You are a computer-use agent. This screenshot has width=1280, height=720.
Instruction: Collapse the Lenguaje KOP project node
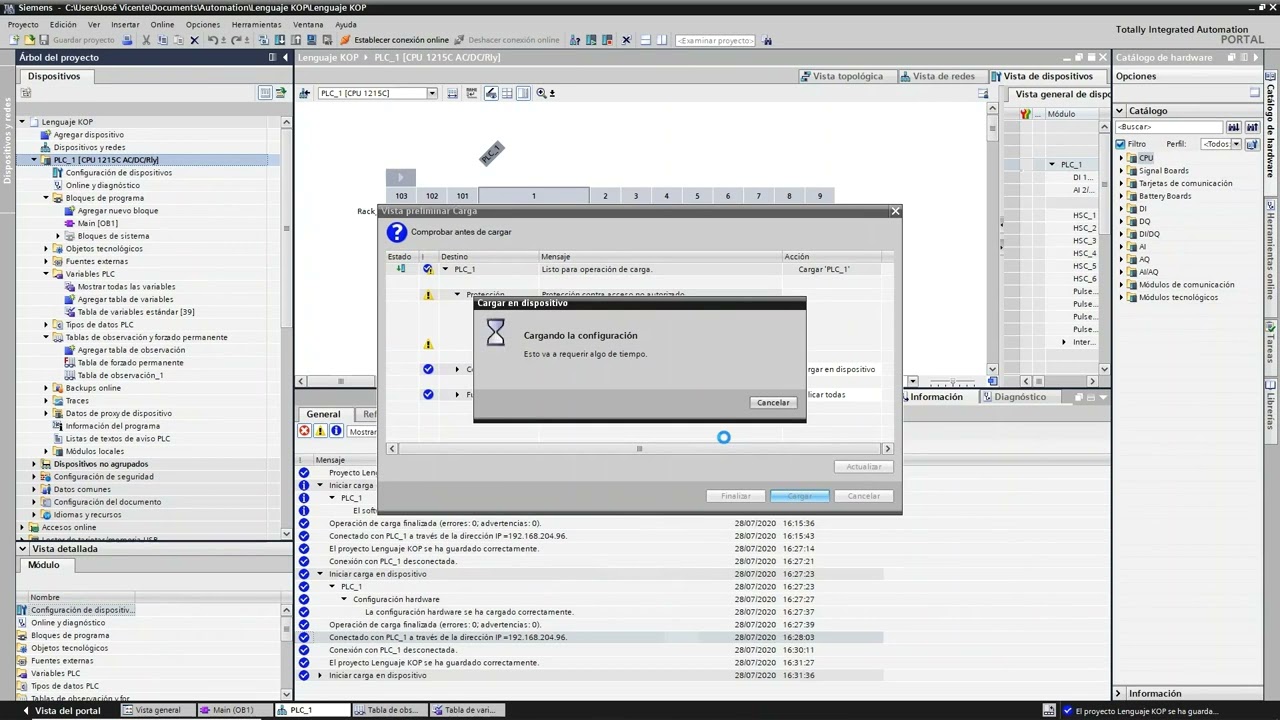click(22, 122)
